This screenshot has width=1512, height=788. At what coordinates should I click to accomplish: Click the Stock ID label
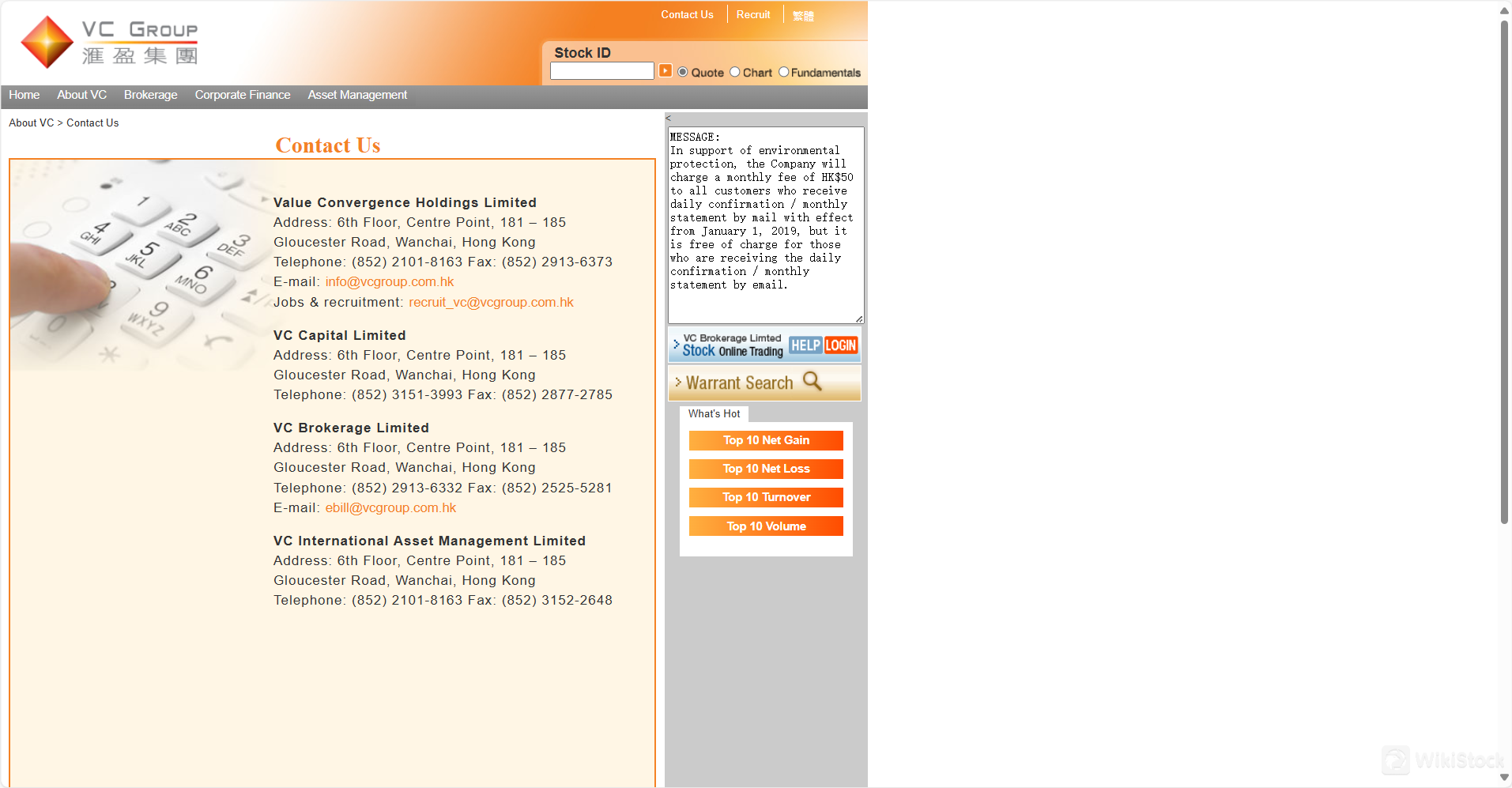(583, 52)
